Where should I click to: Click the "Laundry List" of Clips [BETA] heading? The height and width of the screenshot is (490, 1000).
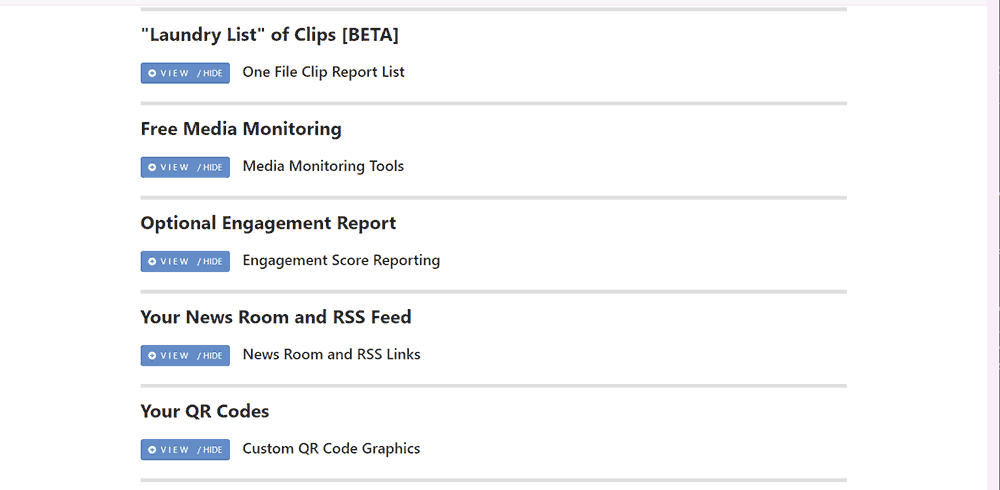pyautogui.click(x=269, y=35)
